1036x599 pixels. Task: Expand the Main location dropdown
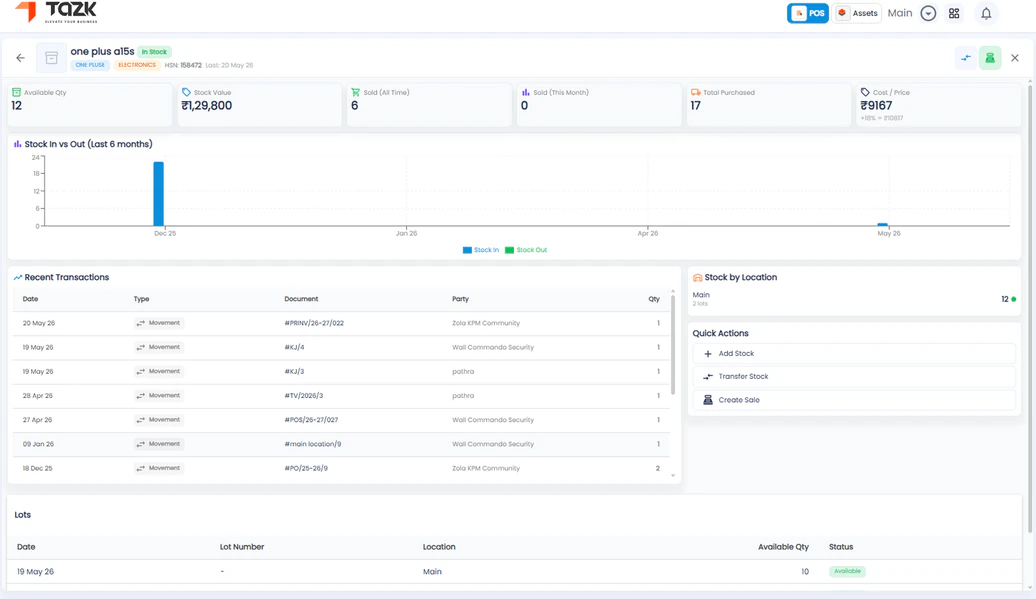coord(928,13)
